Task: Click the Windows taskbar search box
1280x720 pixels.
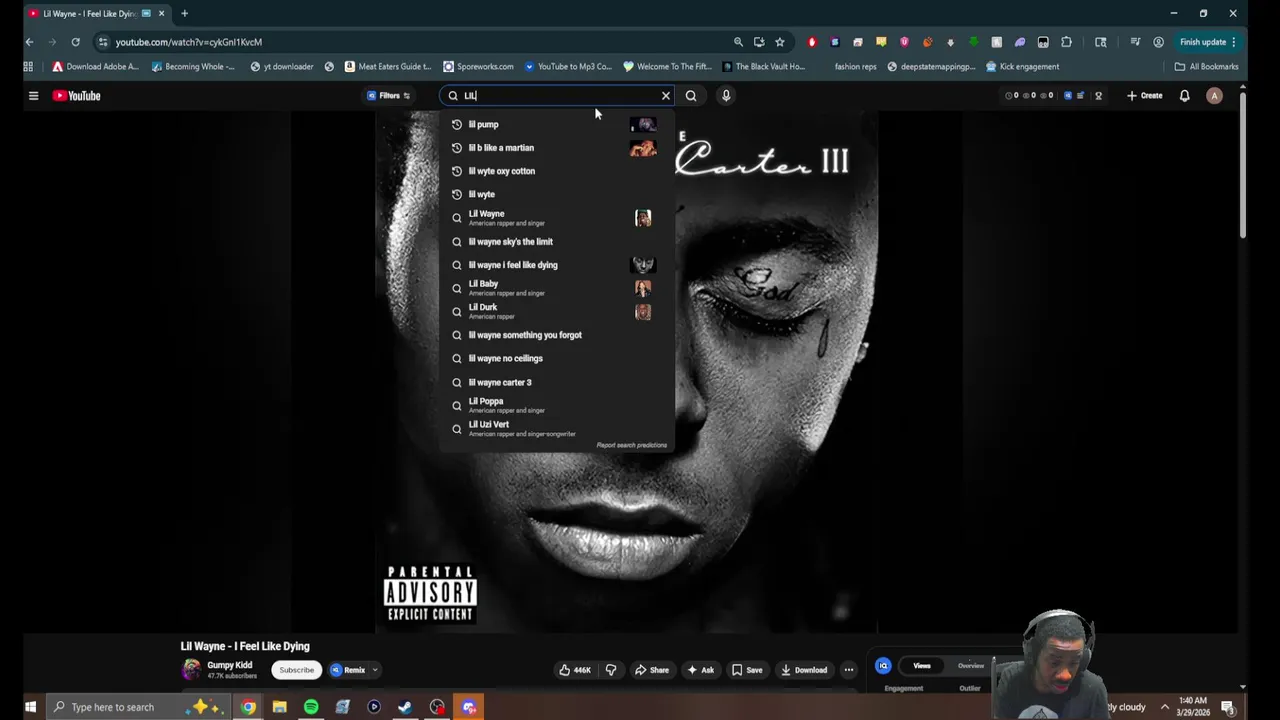Action: pyautogui.click(x=138, y=707)
